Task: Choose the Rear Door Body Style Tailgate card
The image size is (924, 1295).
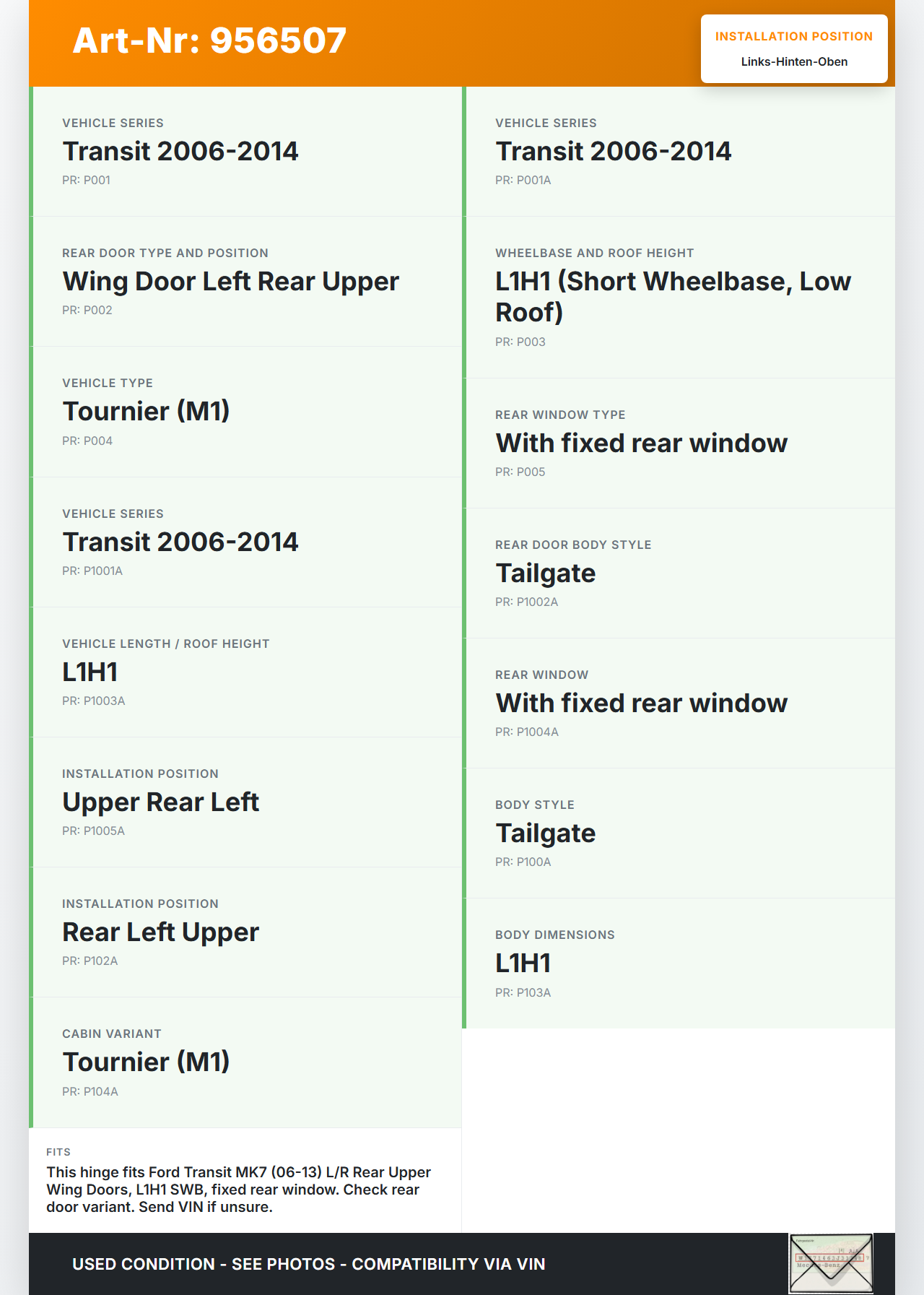Action: [680, 573]
